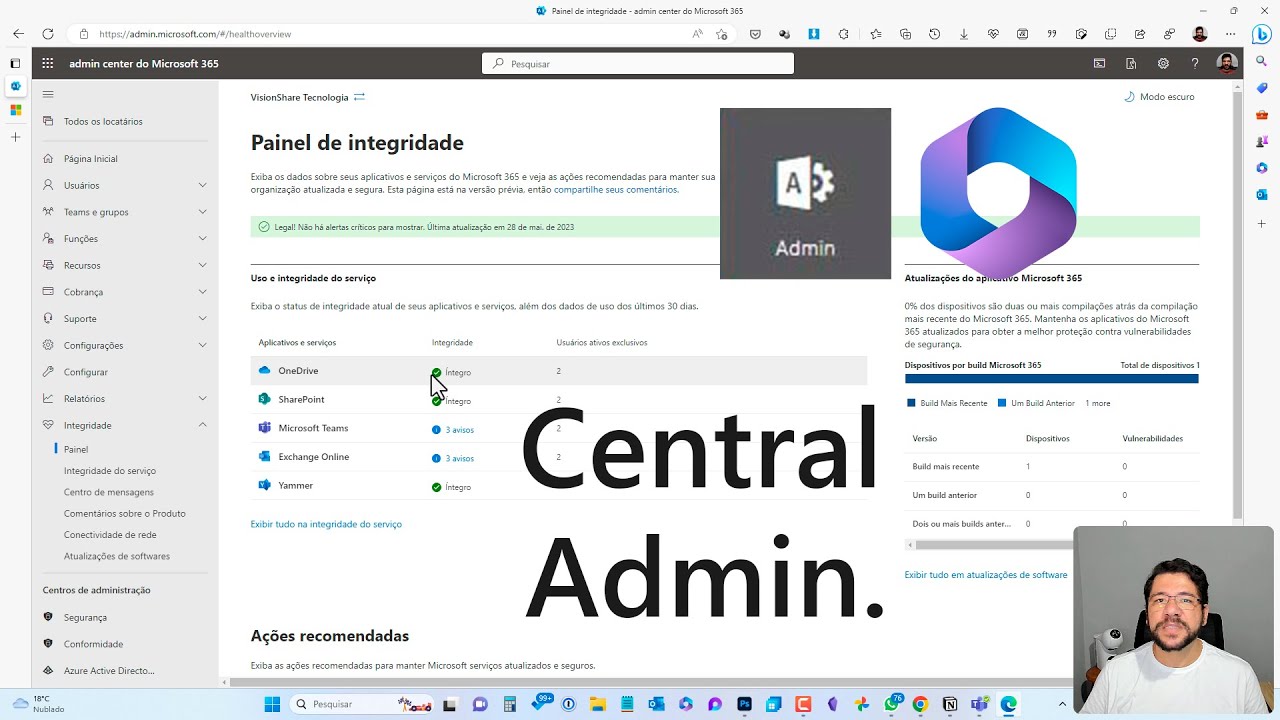Open Google Chrome from taskbar
The width and height of the screenshot is (1280, 720).
click(x=920, y=704)
